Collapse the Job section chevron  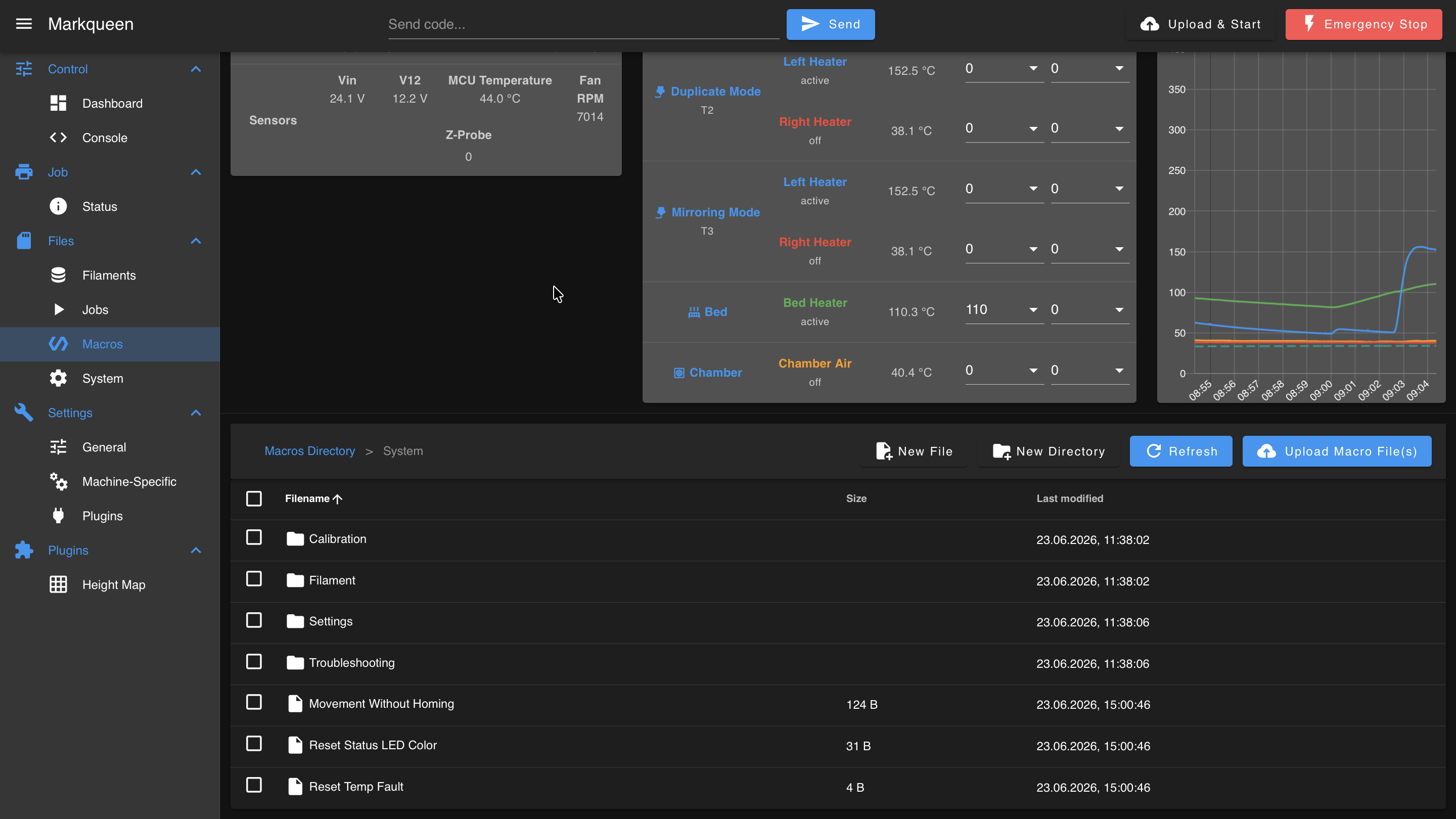(x=196, y=172)
